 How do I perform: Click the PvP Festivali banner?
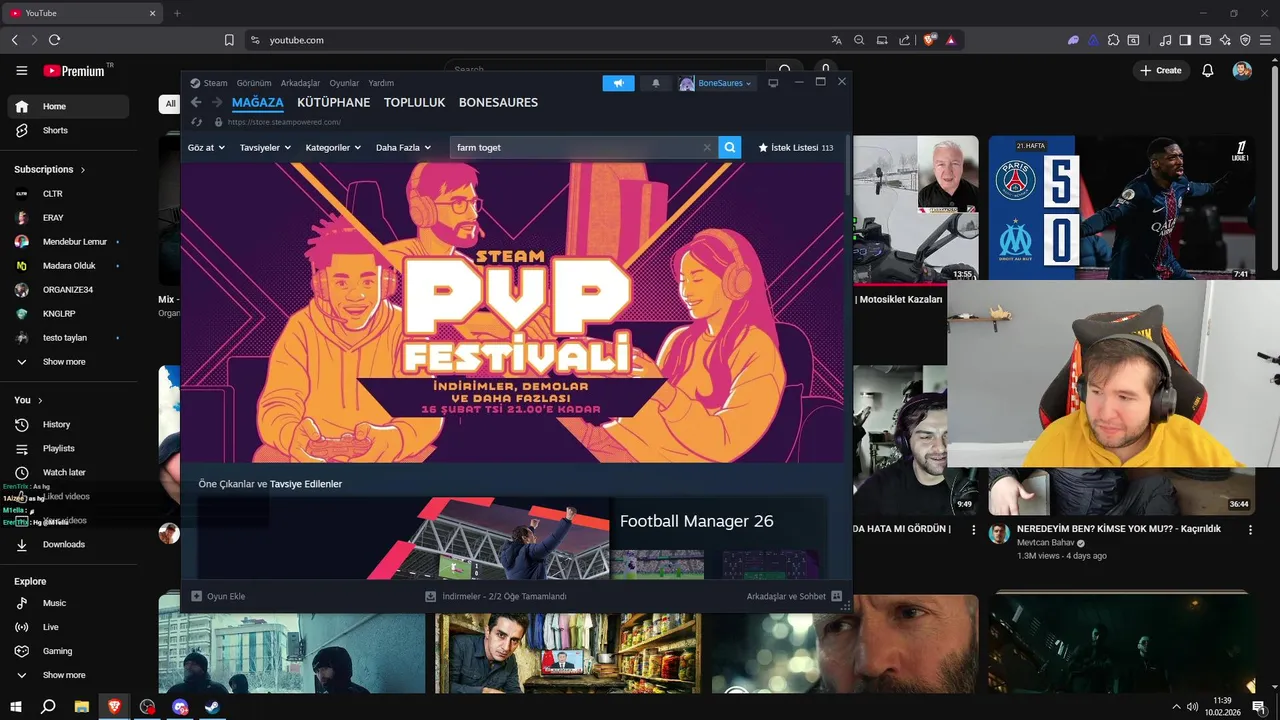512,312
